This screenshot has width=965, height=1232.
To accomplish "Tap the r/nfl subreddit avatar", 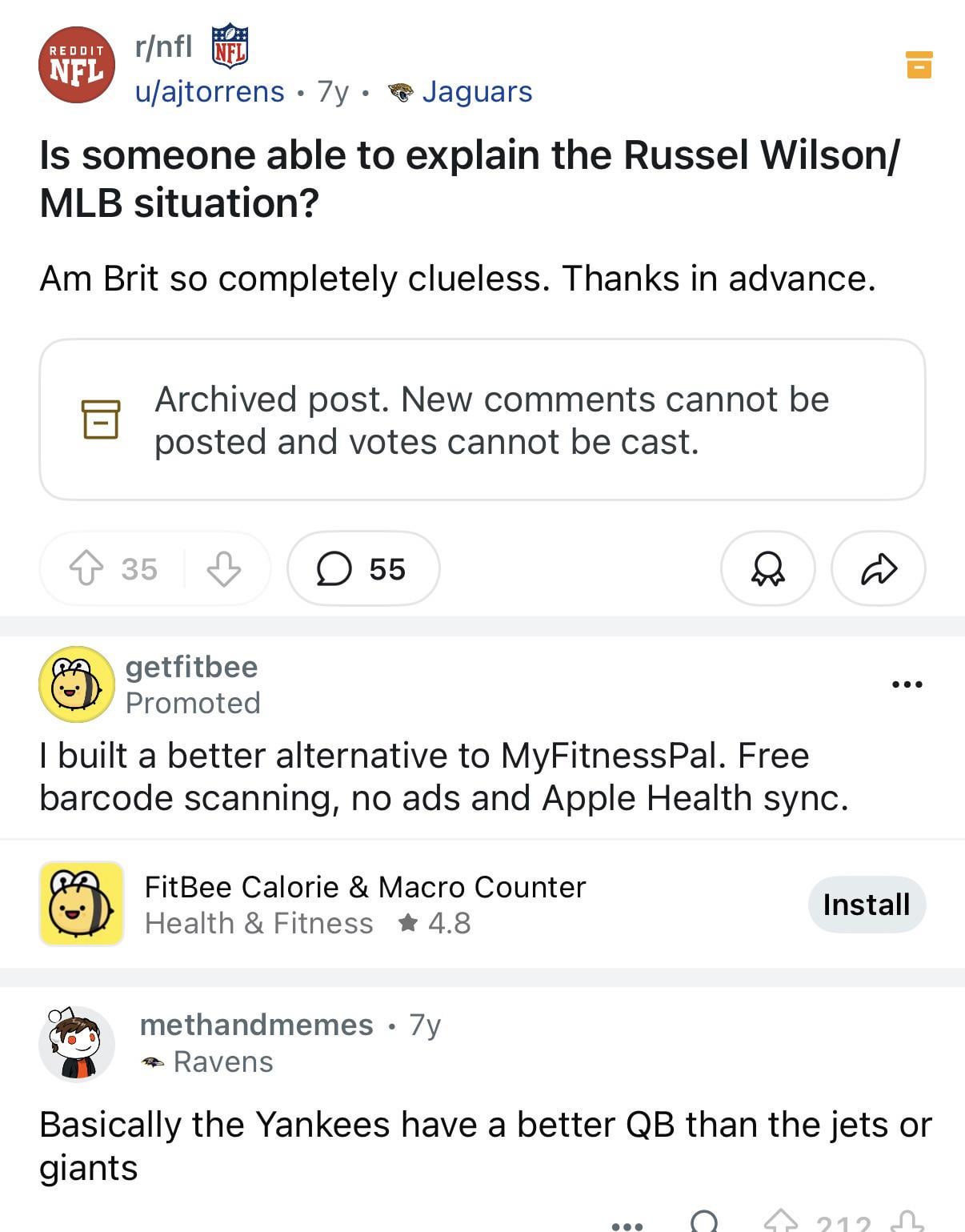I will (77, 65).
